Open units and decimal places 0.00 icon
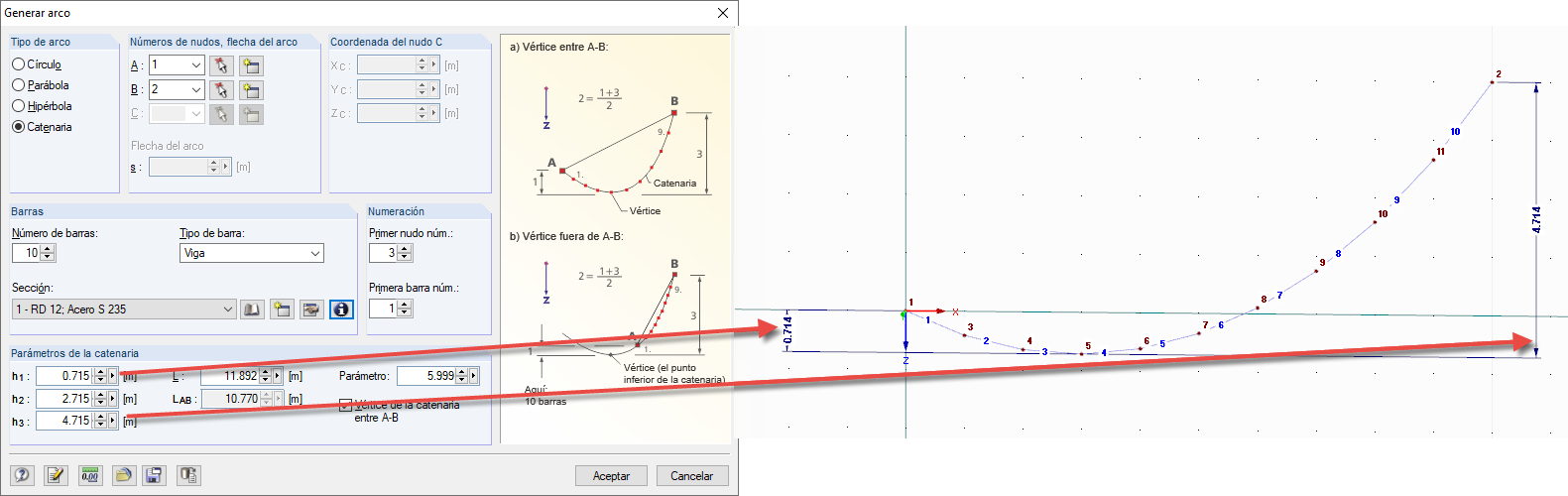The image size is (1568, 496). coord(90,475)
